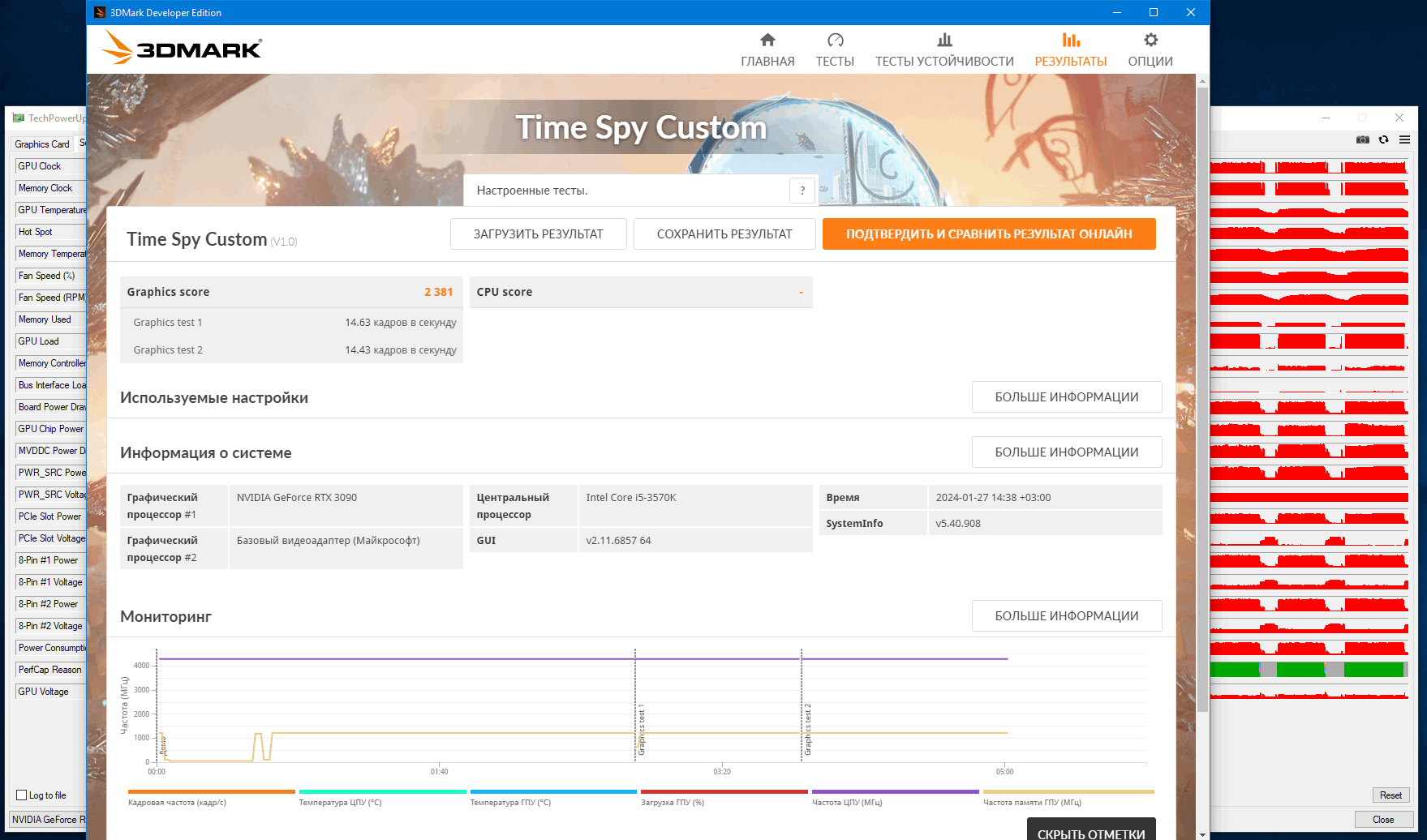The image size is (1427, 840).
Task: Toggle Температура ЦПУ legend color bar
Action: point(383,792)
